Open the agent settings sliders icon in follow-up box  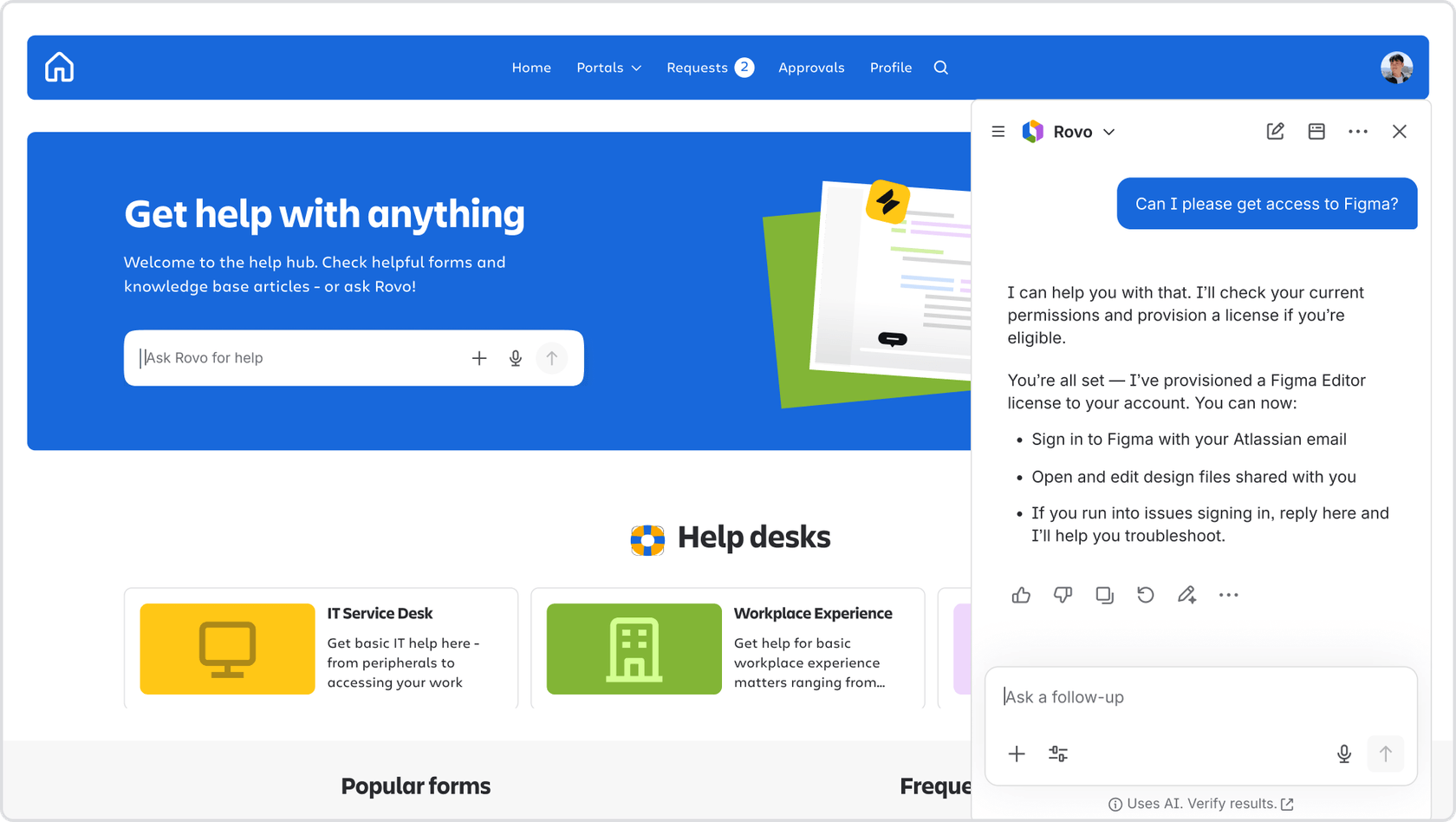pyautogui.click(x=1058, y=754)
